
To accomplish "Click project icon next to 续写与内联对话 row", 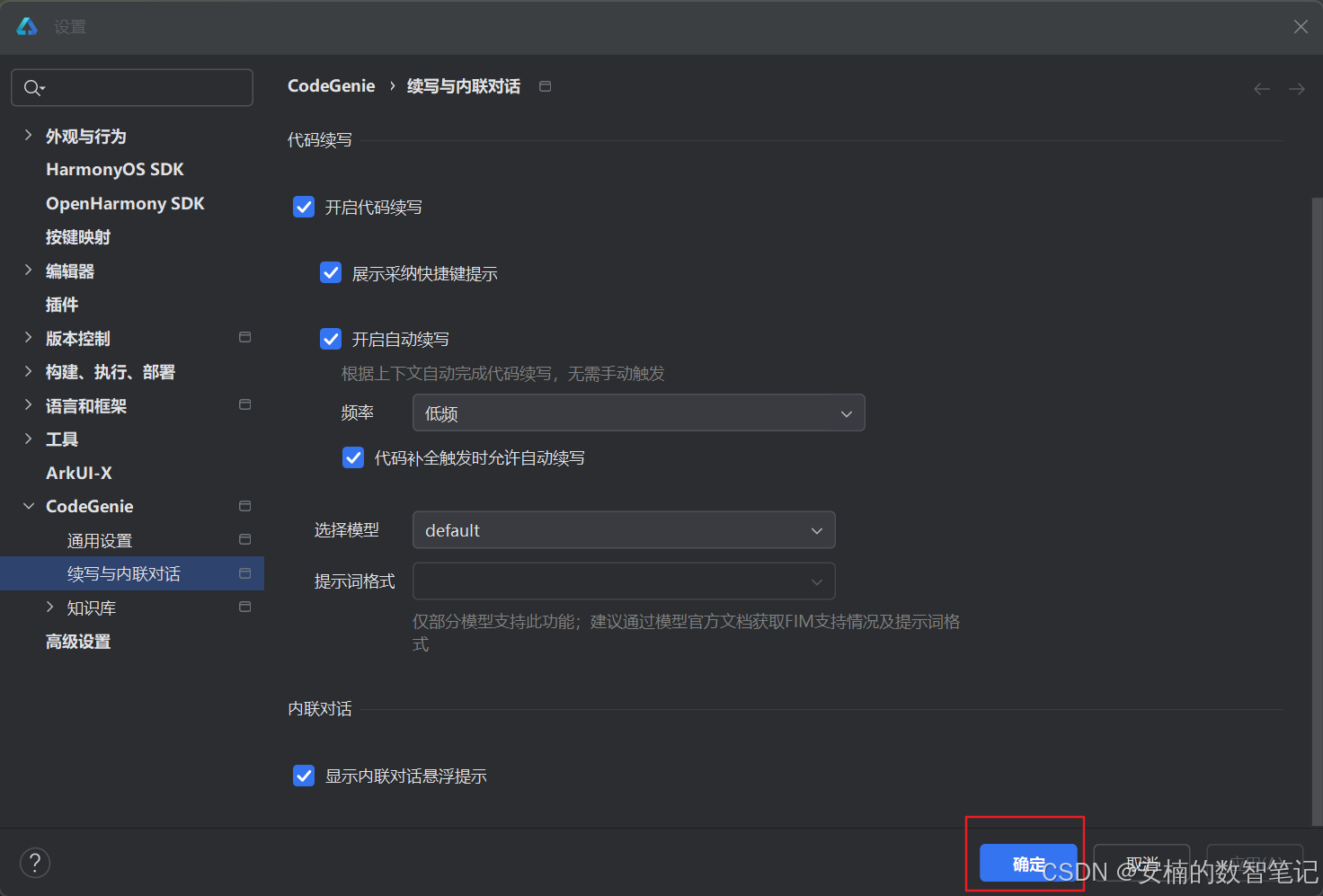I will [x=244, y=573].
